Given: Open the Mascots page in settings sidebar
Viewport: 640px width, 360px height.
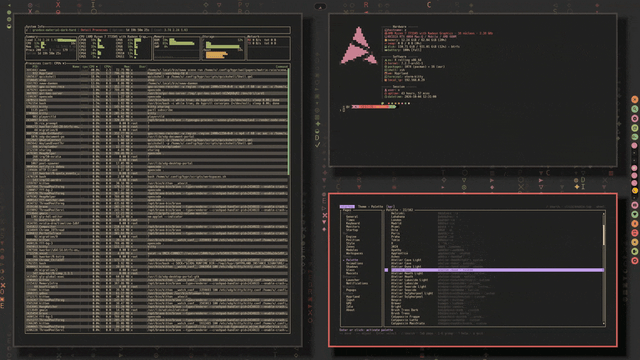Looking at the screenshot, I should 352,273.
